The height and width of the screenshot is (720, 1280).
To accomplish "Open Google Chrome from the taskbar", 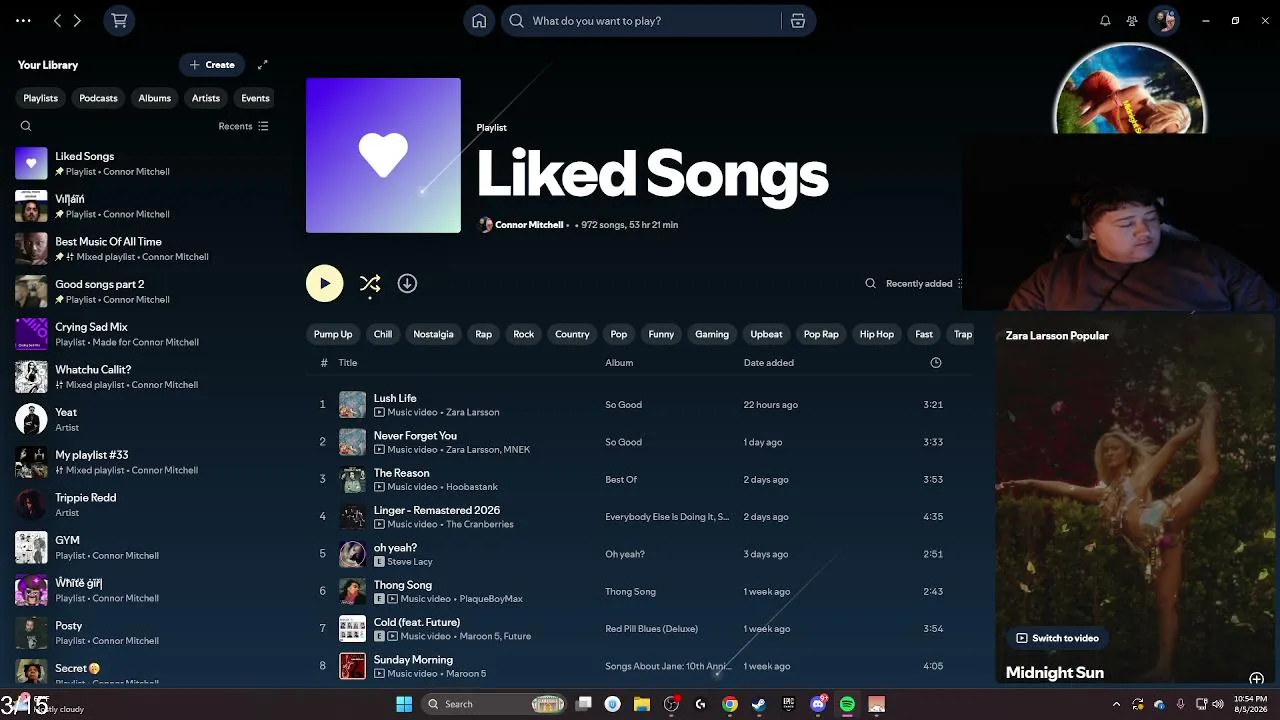I will coord(730,704).
